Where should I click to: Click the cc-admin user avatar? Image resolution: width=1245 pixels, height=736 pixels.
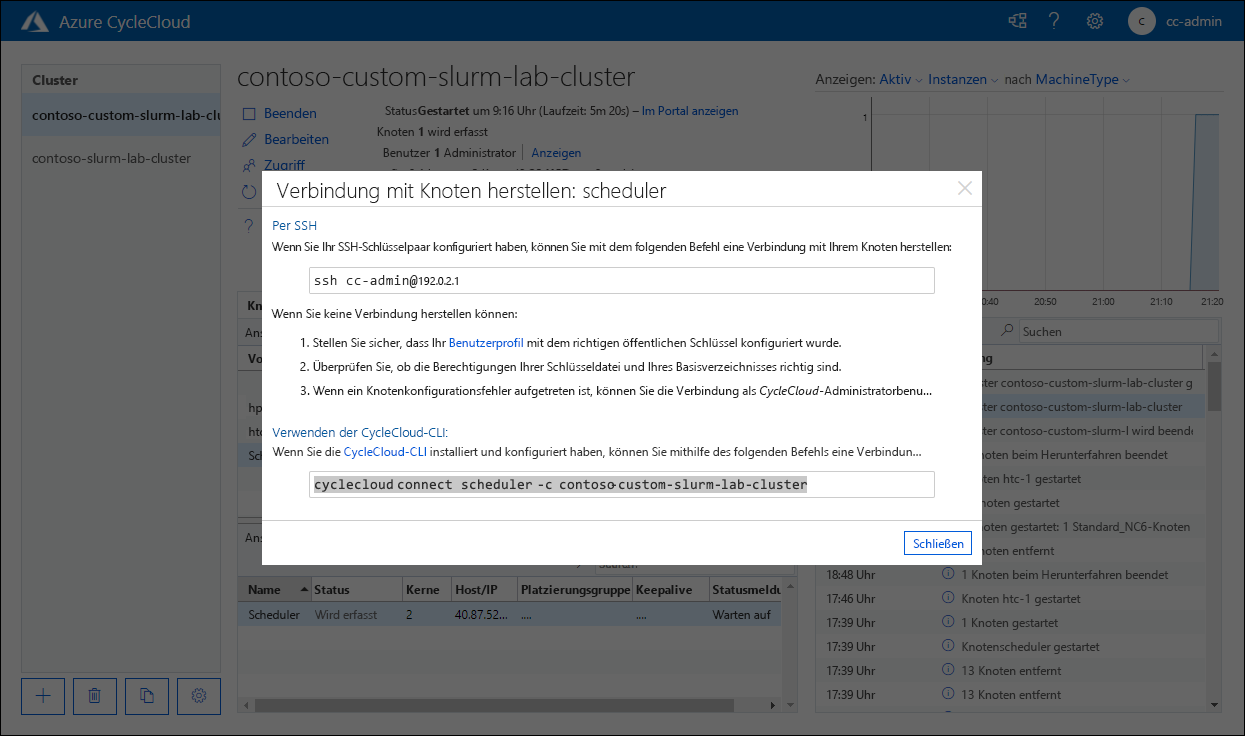click(x=1141, y=20)
